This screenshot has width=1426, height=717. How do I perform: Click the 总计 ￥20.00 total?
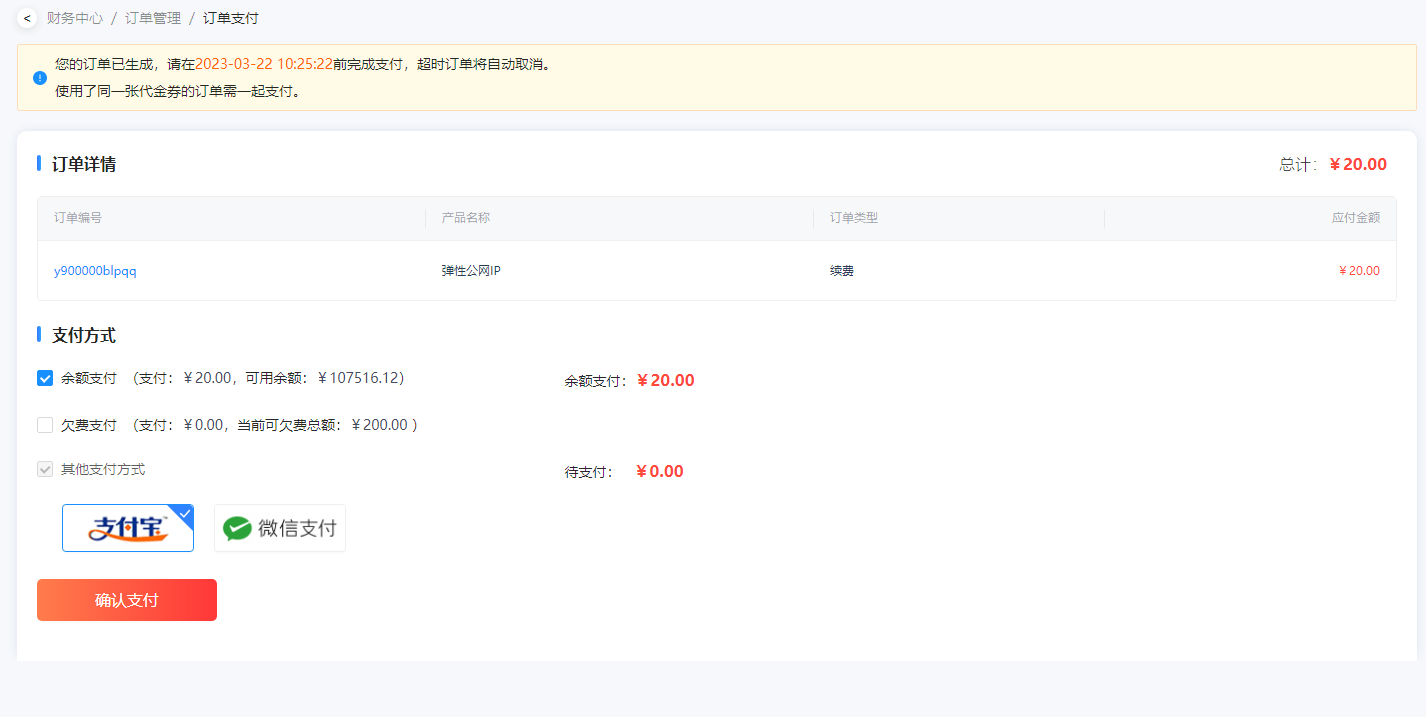1333,164
